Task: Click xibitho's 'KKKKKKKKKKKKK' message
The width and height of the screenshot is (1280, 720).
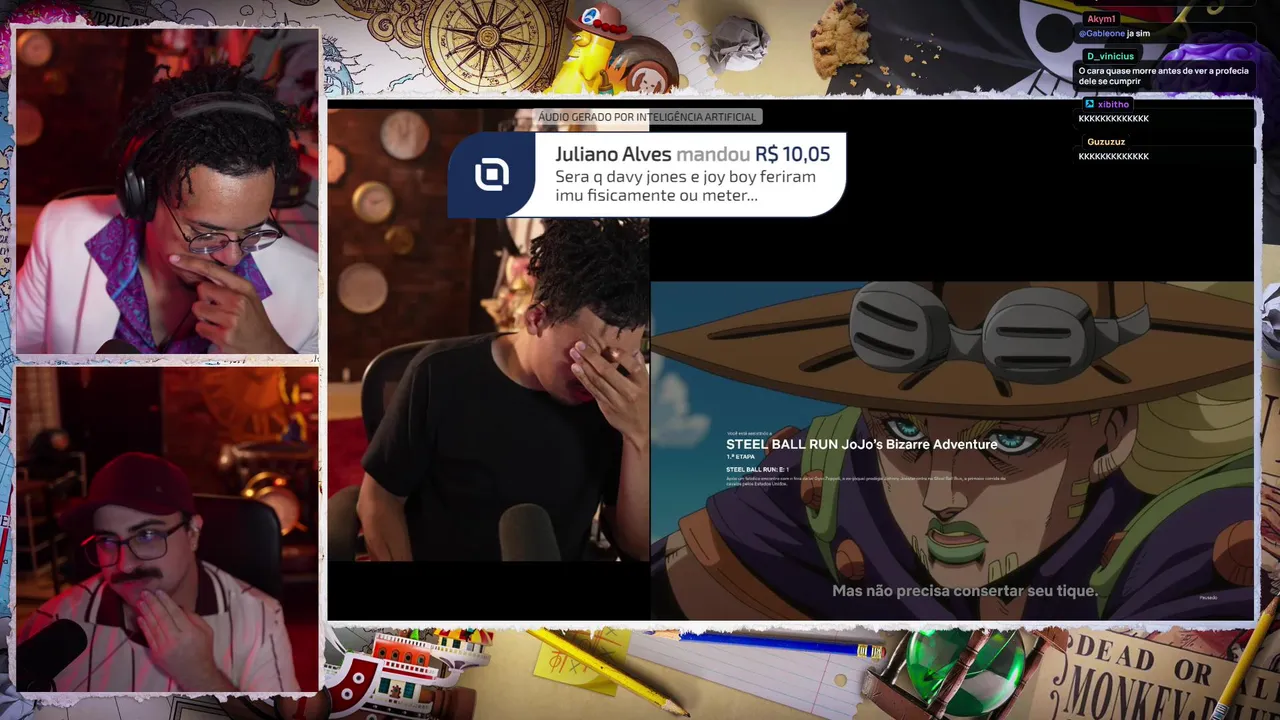Action: (x=1113, y=118)
